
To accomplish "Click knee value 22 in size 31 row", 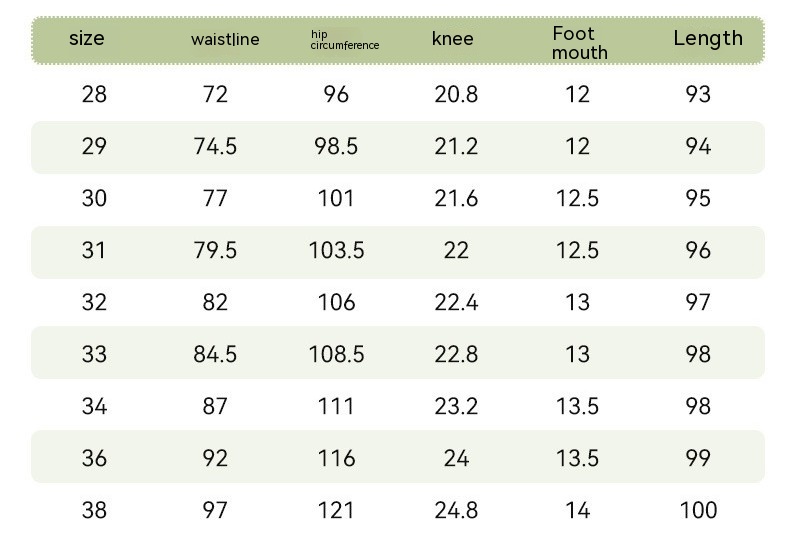I will tap(456, 251).
